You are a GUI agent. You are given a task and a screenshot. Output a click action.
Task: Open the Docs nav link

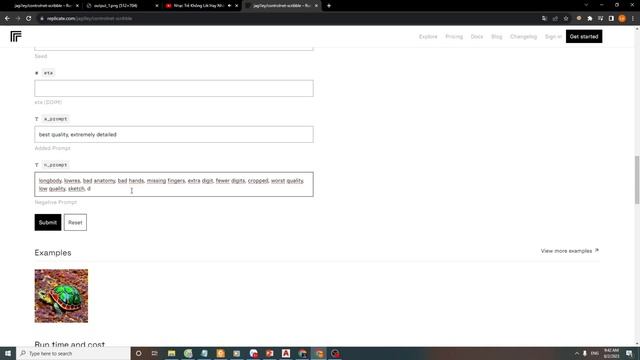coord(477,37)
